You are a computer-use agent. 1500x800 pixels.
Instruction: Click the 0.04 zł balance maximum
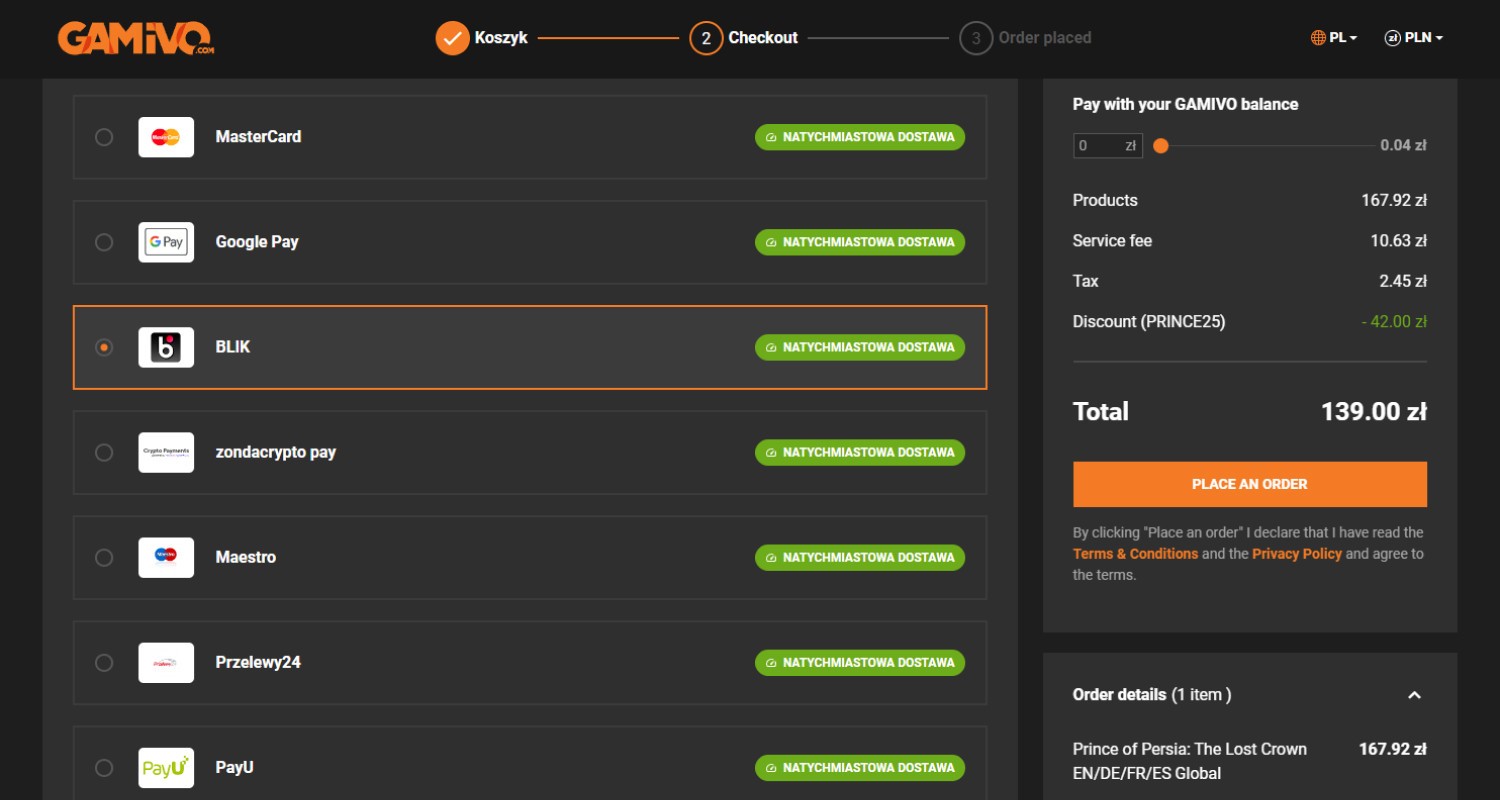(1403, 146)
